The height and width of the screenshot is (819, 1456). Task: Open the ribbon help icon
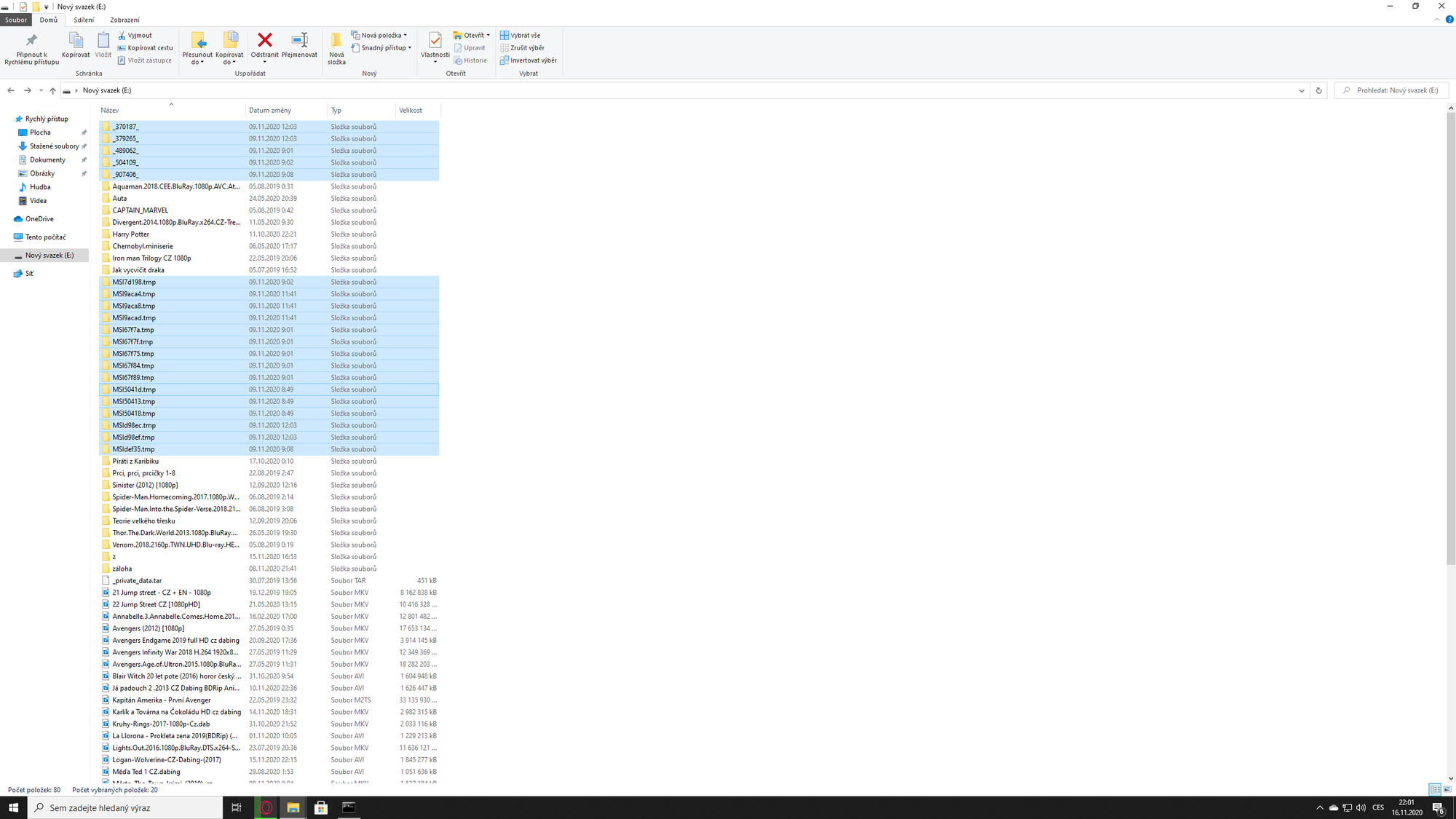click(1449, 20)
